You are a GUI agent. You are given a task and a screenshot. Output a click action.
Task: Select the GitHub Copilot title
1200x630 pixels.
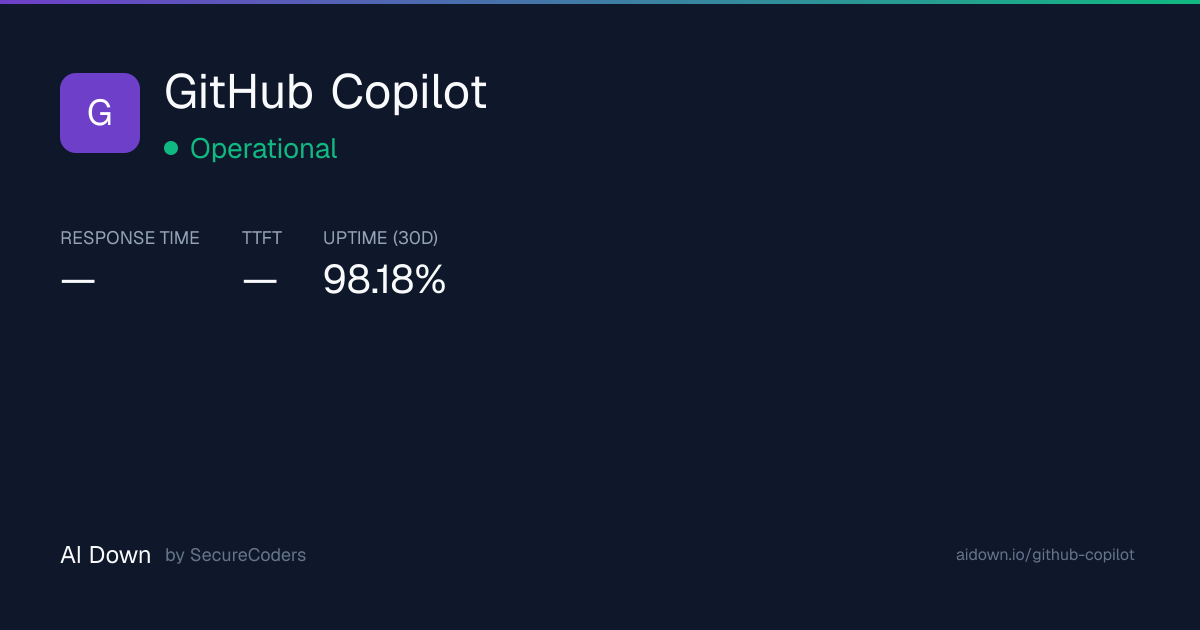click(326, 92)
